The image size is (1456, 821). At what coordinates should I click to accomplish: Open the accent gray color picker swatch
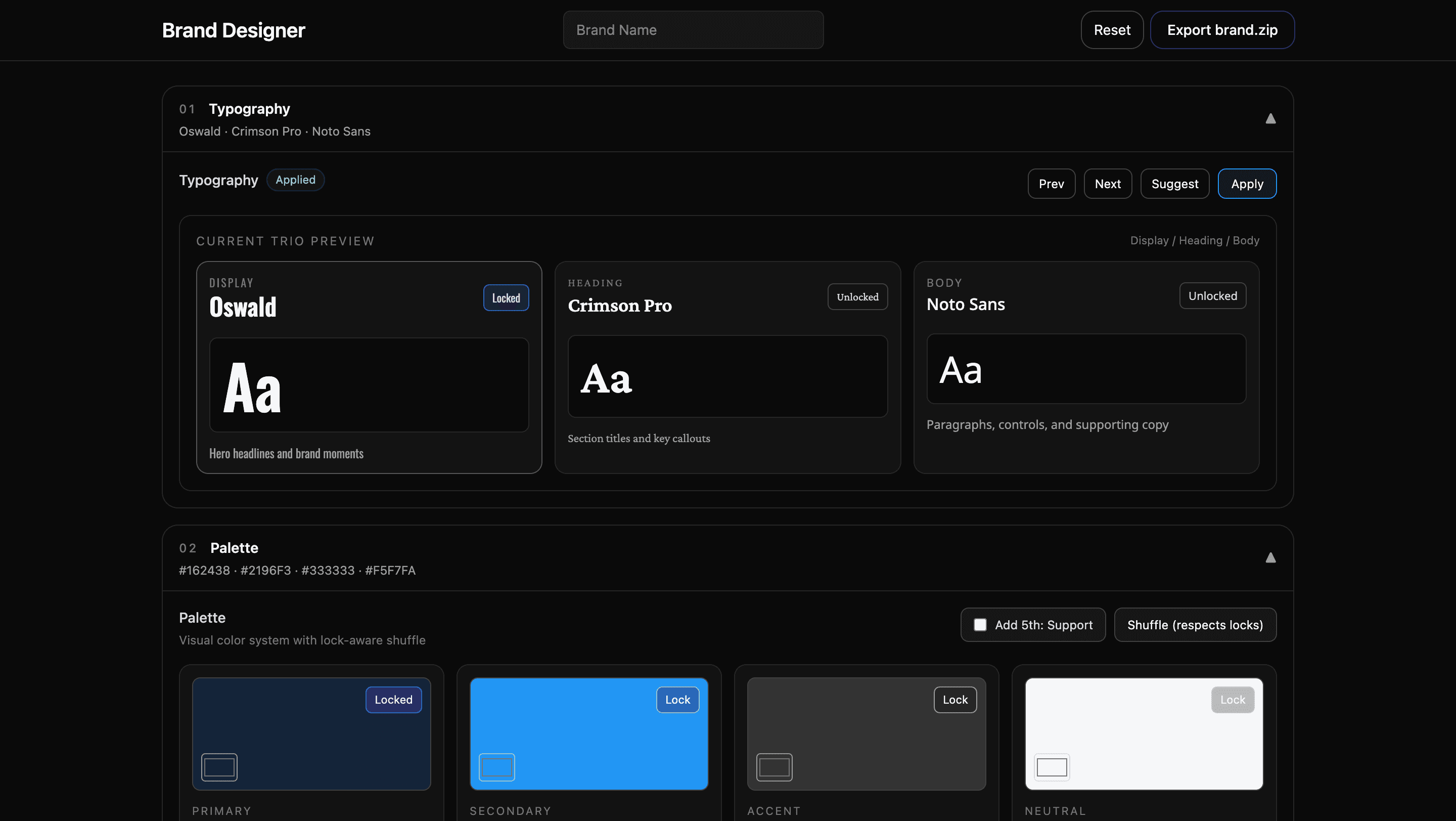[774, 767]
